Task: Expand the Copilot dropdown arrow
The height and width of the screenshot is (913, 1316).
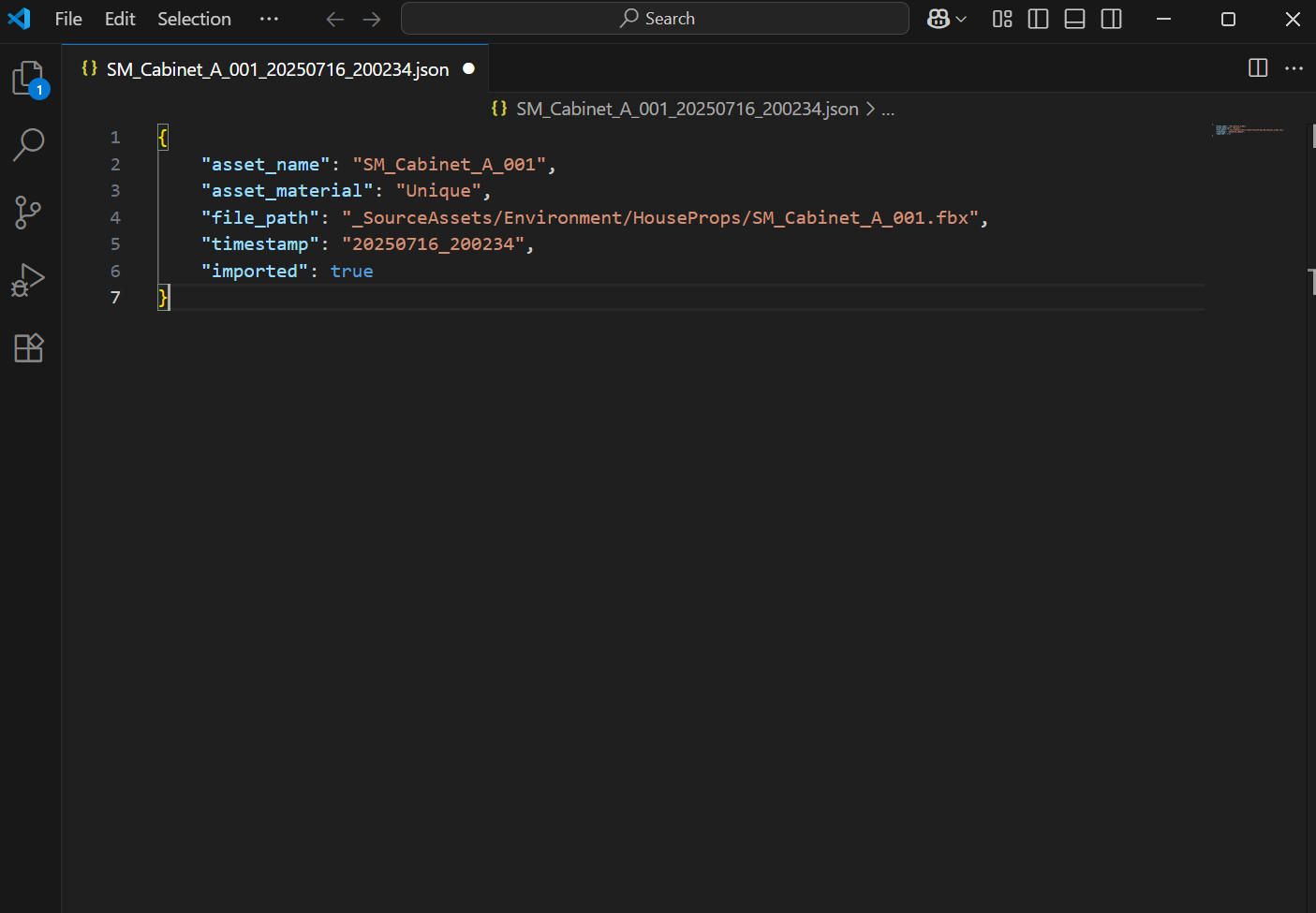Action: (961, 19)
